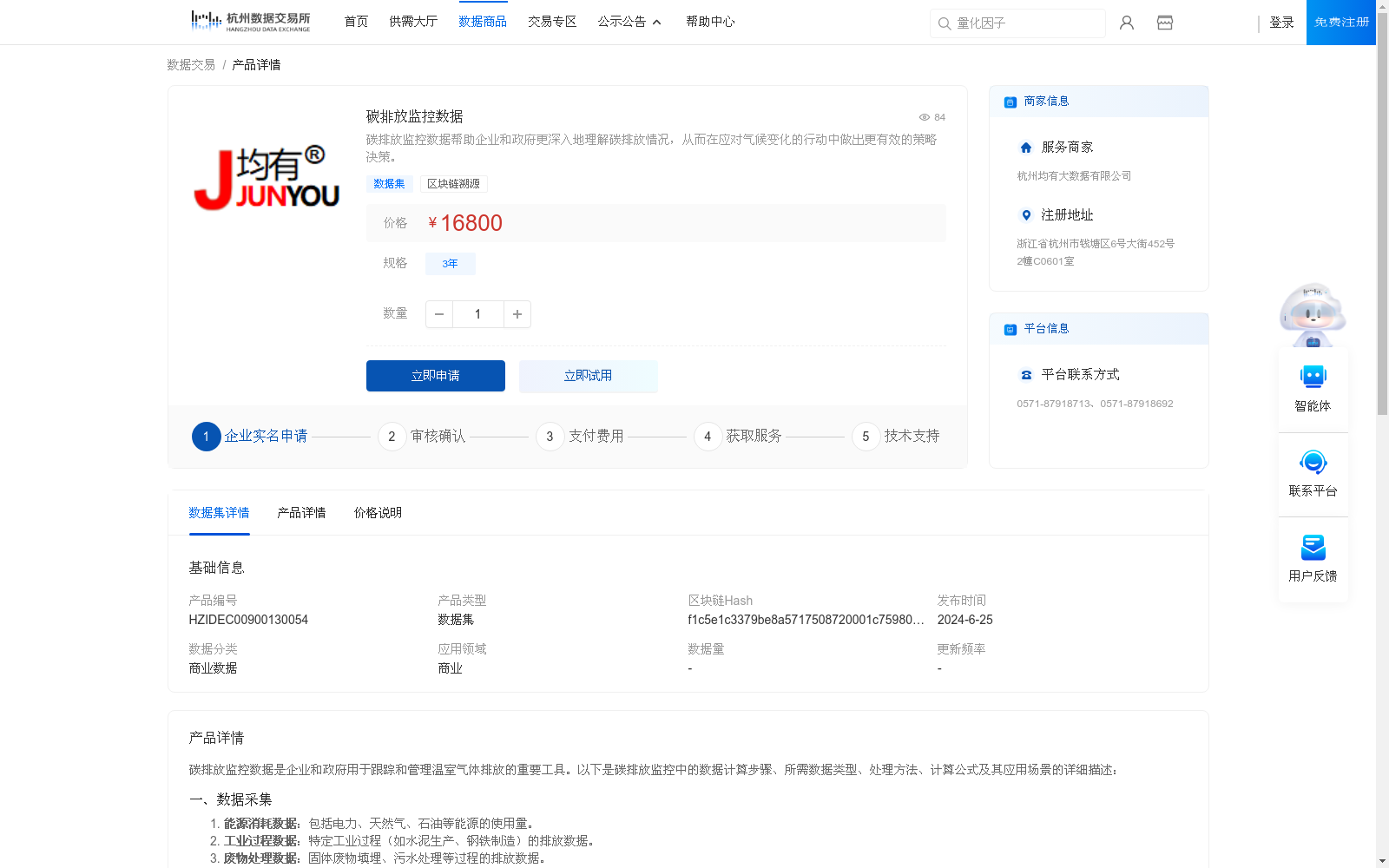
Task: Click the Hangzhou Data Exchange logo
Action: [250, 22]
